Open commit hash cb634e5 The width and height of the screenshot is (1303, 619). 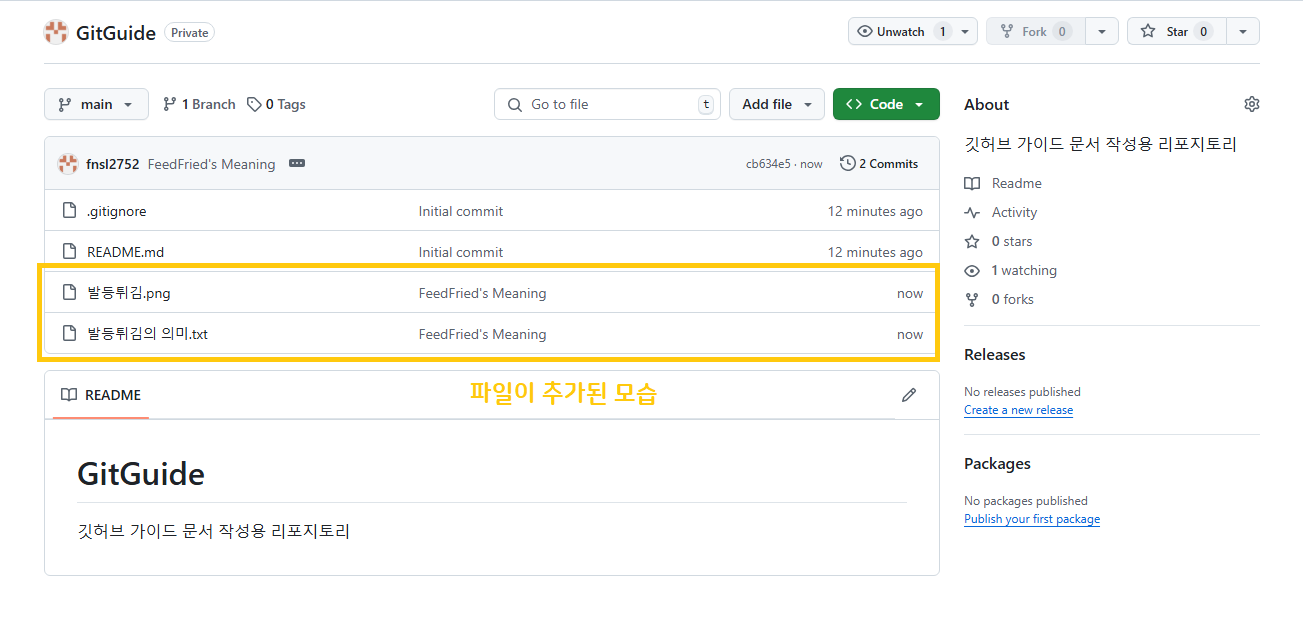[768, 164]
